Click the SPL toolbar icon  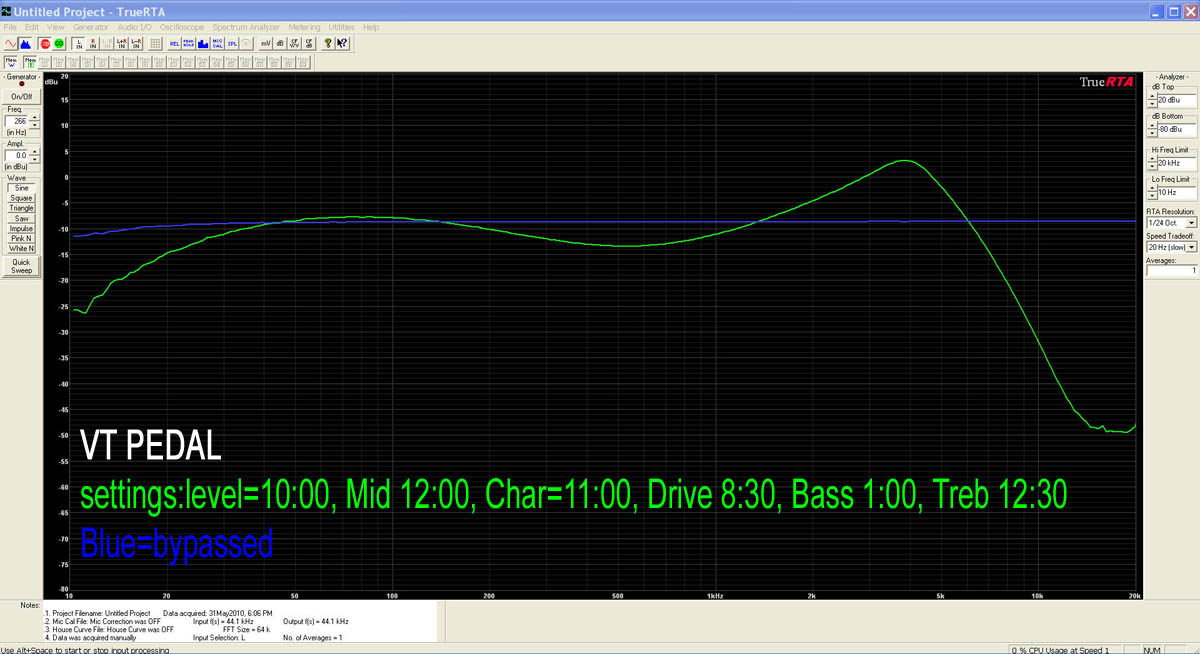click(231, 43)
